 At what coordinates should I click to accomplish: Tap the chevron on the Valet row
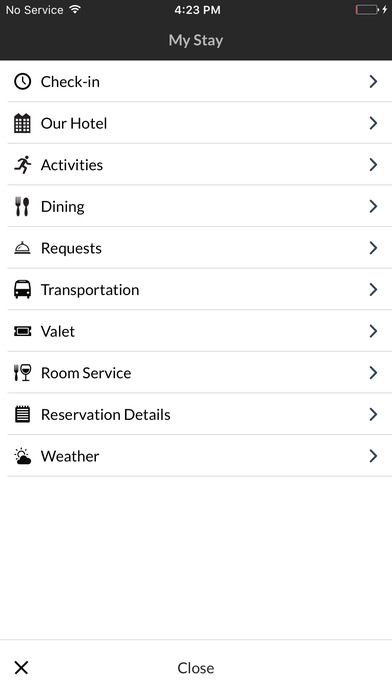tap(373, 331)
